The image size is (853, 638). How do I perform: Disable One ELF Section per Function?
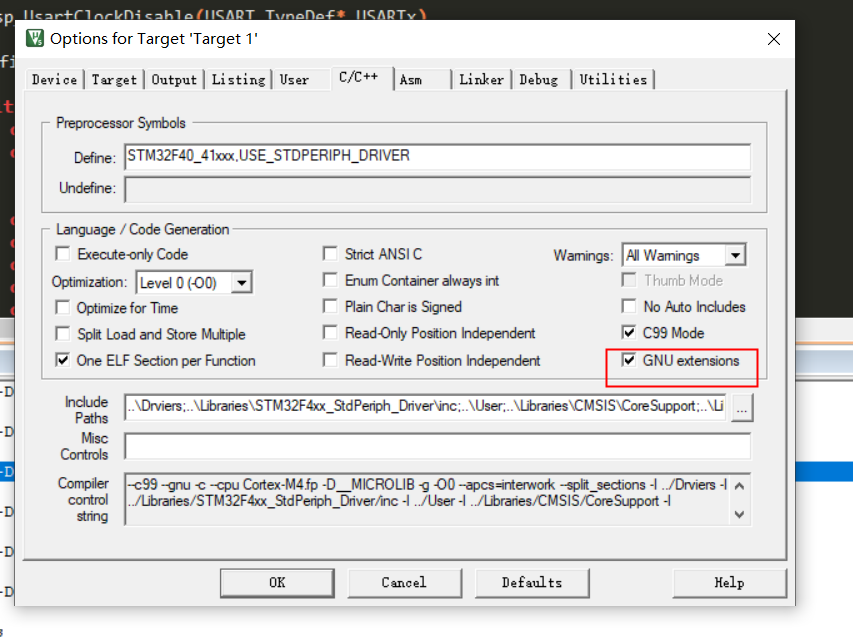tap(63, 359)
